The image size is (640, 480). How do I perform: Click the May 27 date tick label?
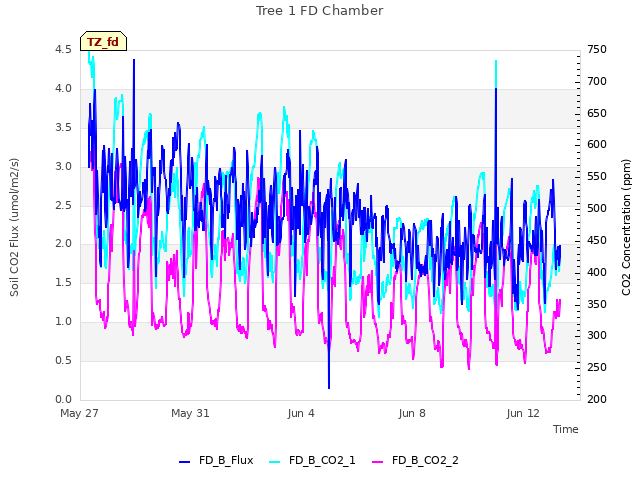(x=79, y=413)
